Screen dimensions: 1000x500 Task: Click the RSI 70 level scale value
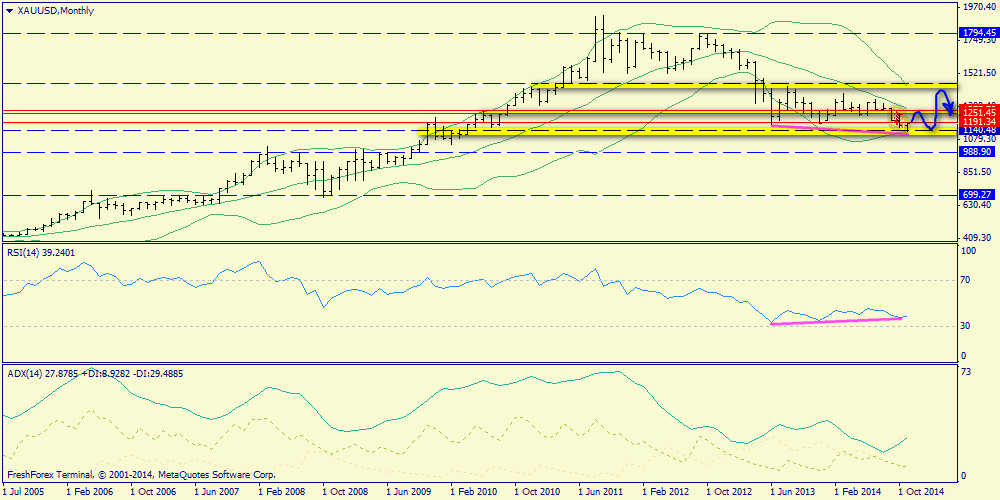pyautogui.click(x=967, y=282)
